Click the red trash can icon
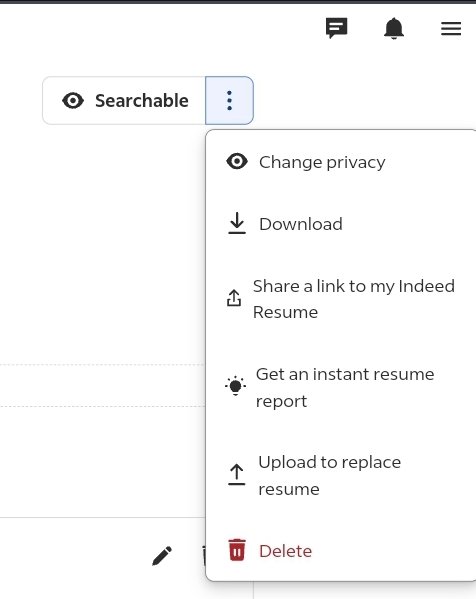 (237, 550)
